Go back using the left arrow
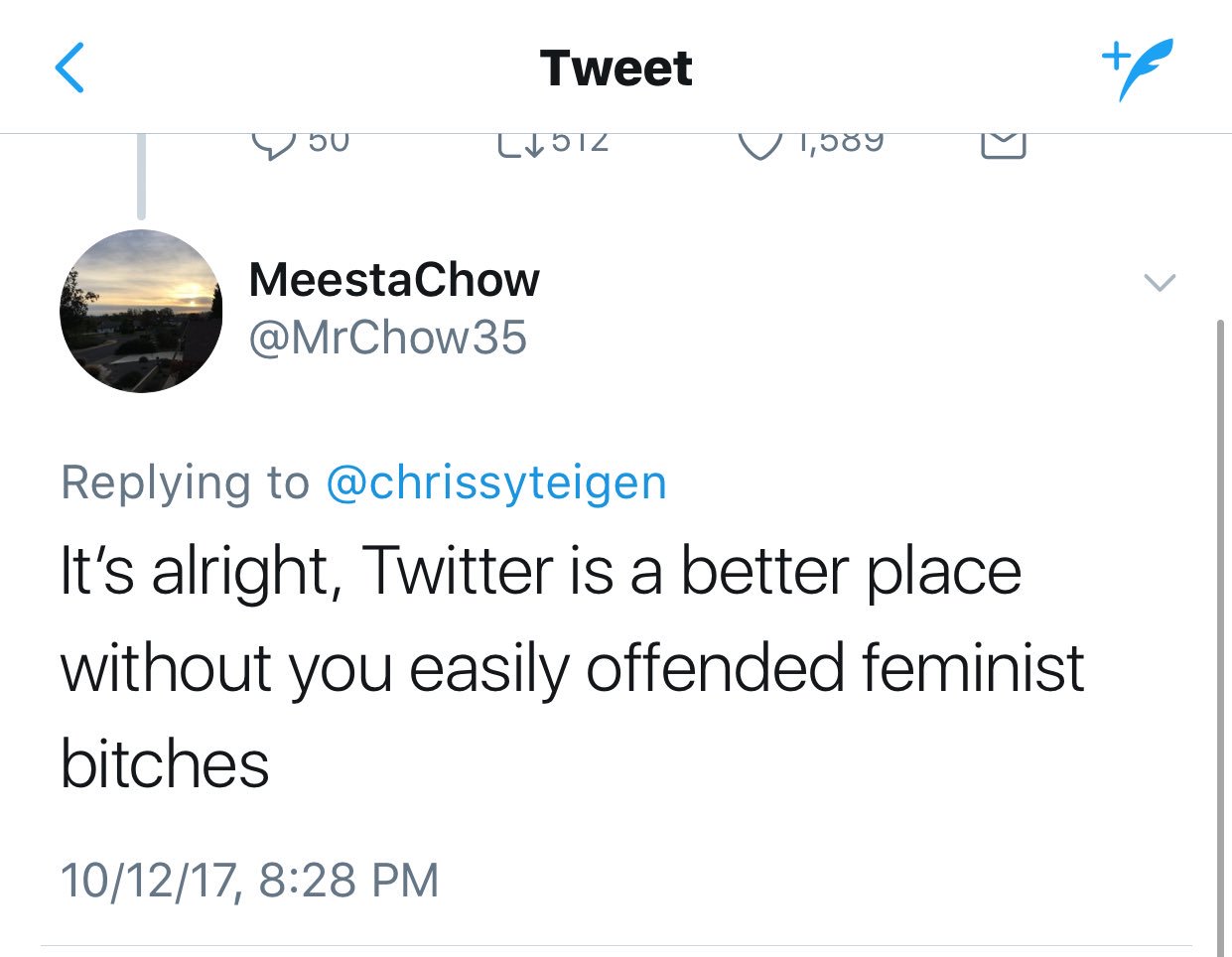 [x=69, y=68]
